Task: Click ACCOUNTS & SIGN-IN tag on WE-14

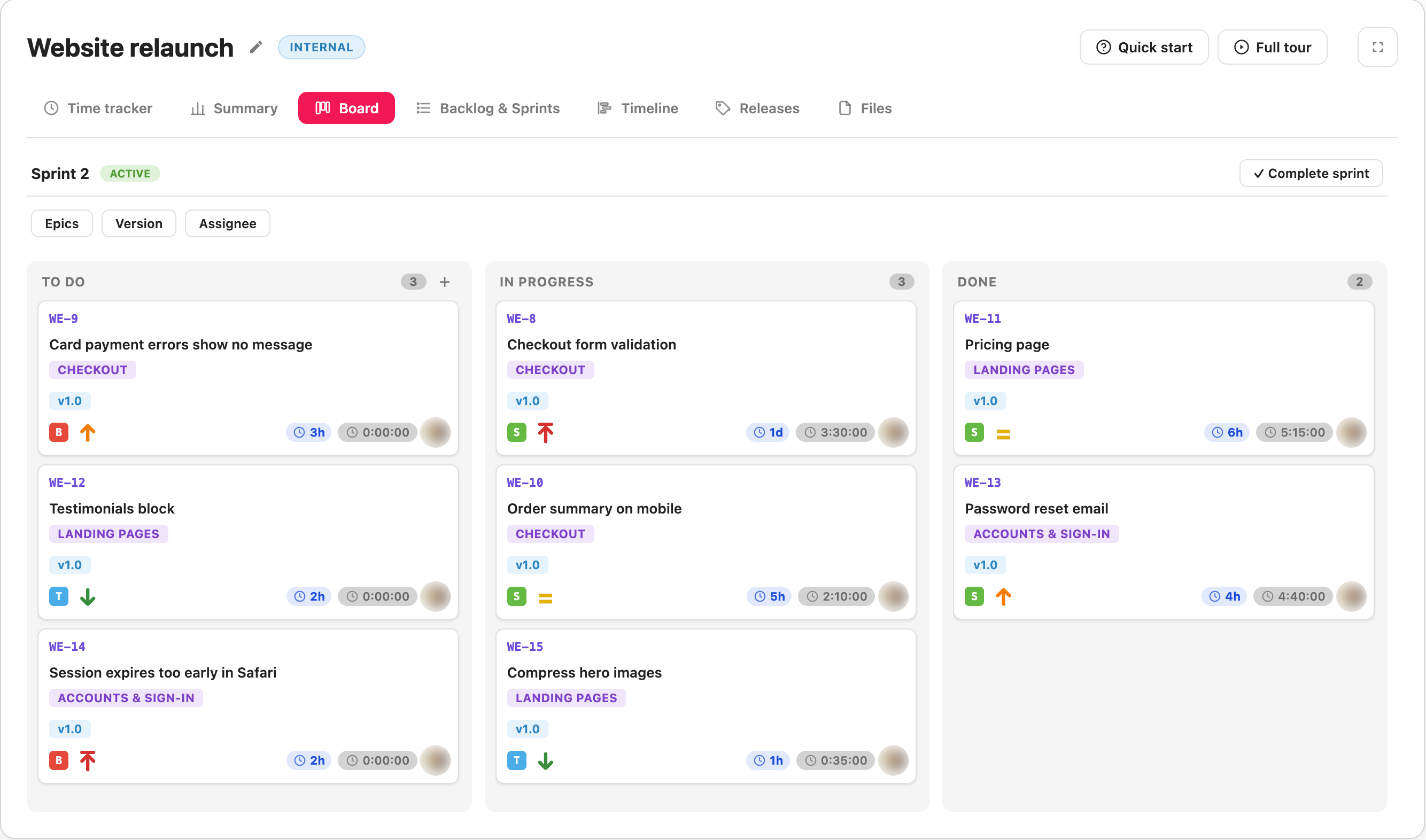Action: click(126, 698)
